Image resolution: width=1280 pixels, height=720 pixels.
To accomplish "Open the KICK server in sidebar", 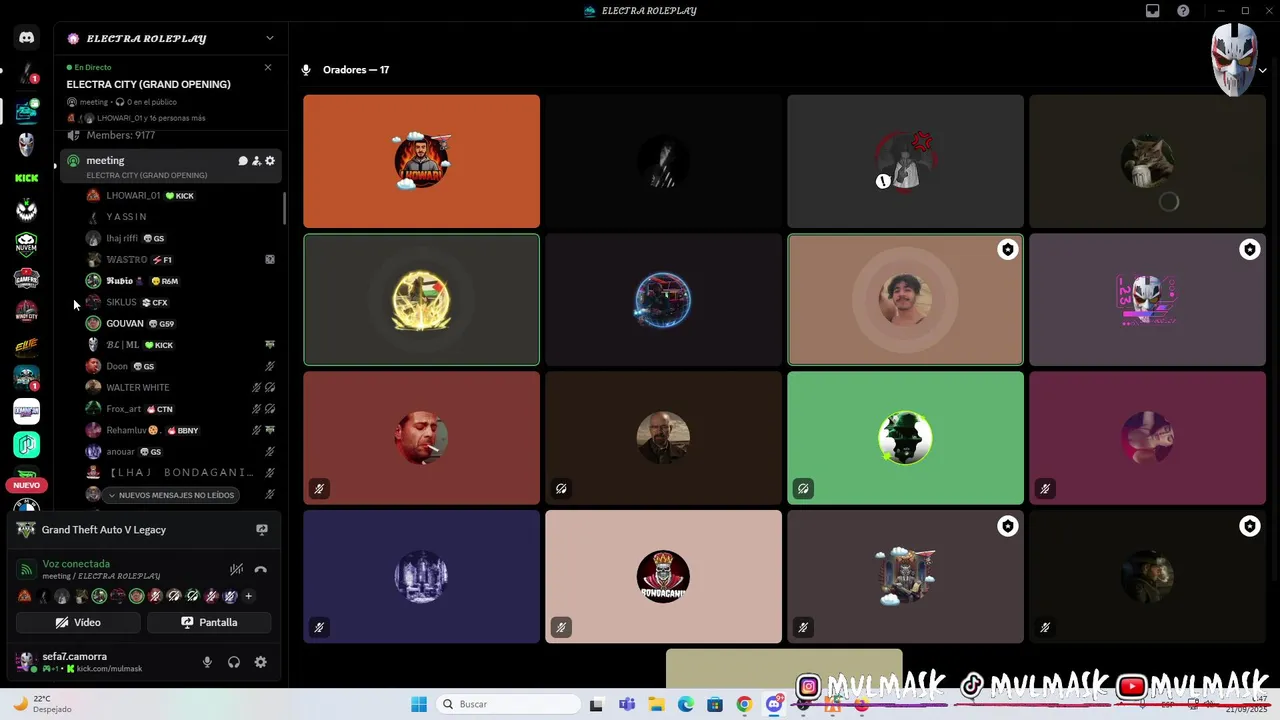I will 27,178.
